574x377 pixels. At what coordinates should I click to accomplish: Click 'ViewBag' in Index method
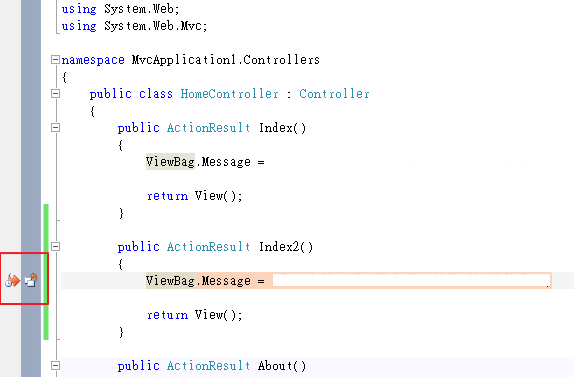click(x=170, y=162)
